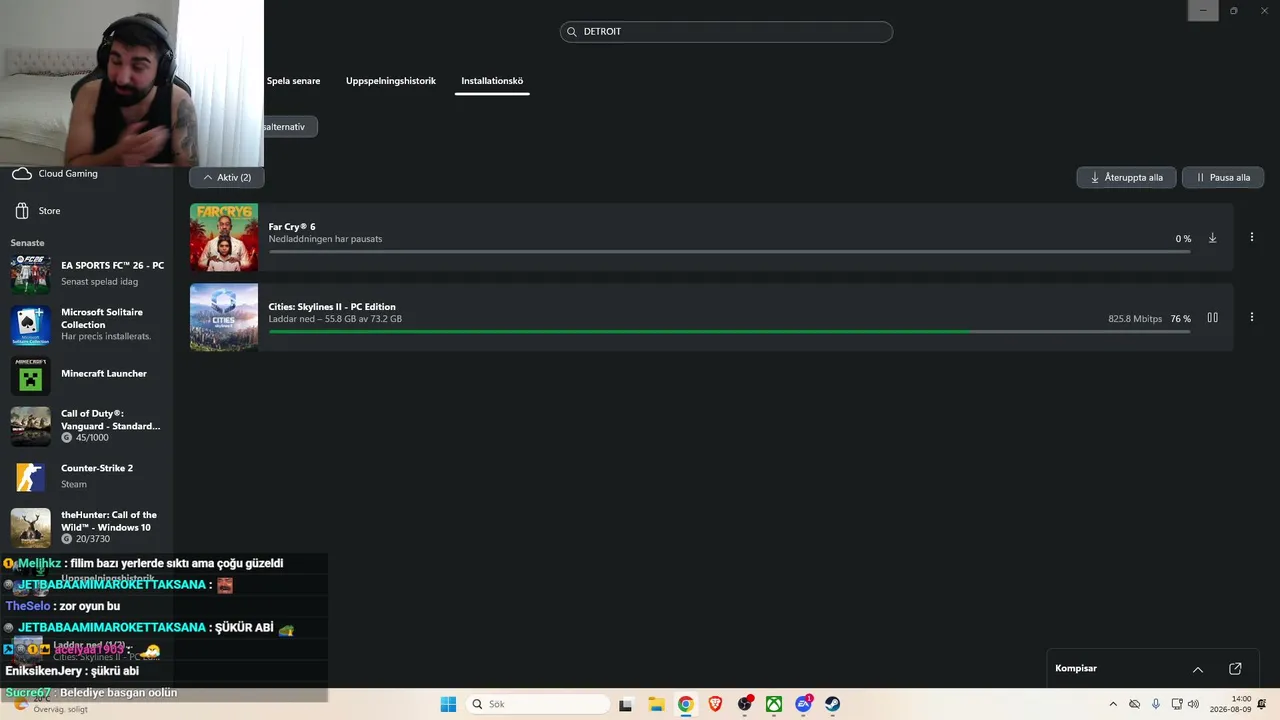Open Task View on the taskbar
The height and width of the screenshot is (720, 1280).
pos(626,704)
